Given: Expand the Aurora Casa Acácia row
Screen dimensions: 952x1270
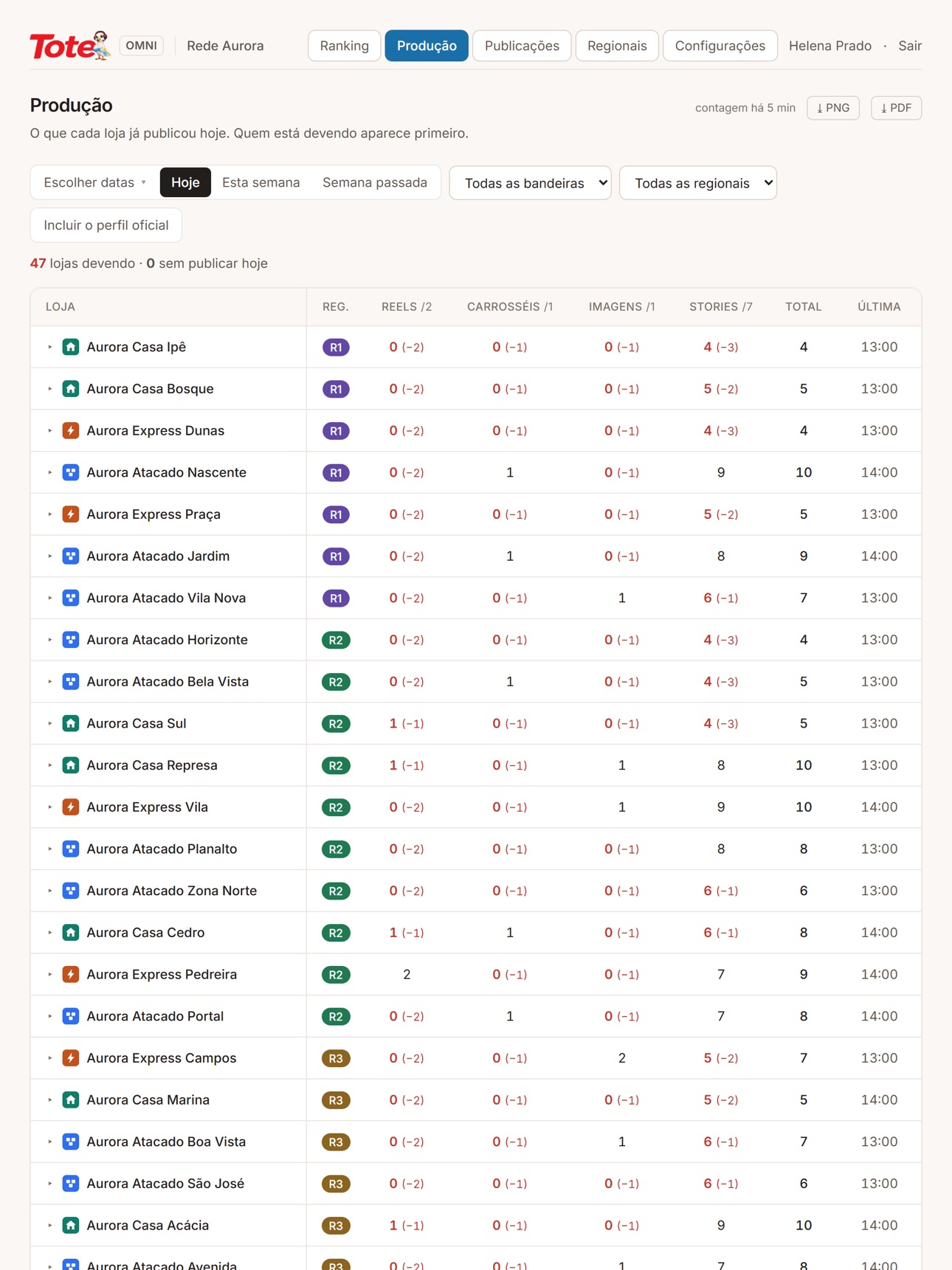Looking at the screenshot, I should pos(49,1226).
